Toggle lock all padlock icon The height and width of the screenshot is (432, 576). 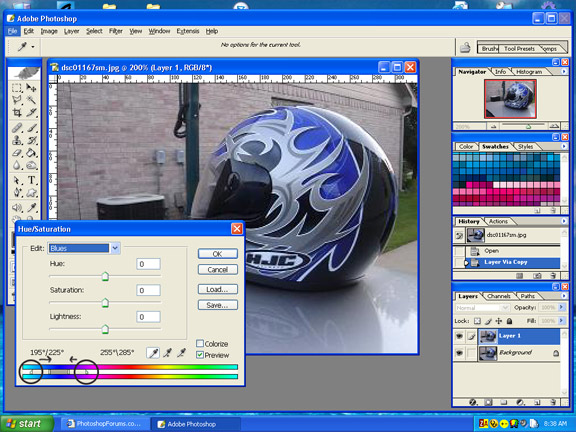(x=509, y=321)
